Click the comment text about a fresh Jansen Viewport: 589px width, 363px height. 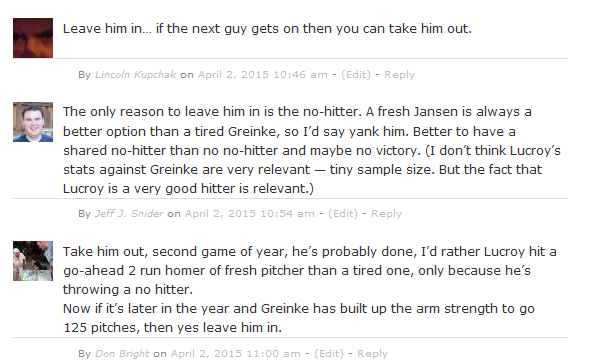pyautogui.click(x=312, y=150)
